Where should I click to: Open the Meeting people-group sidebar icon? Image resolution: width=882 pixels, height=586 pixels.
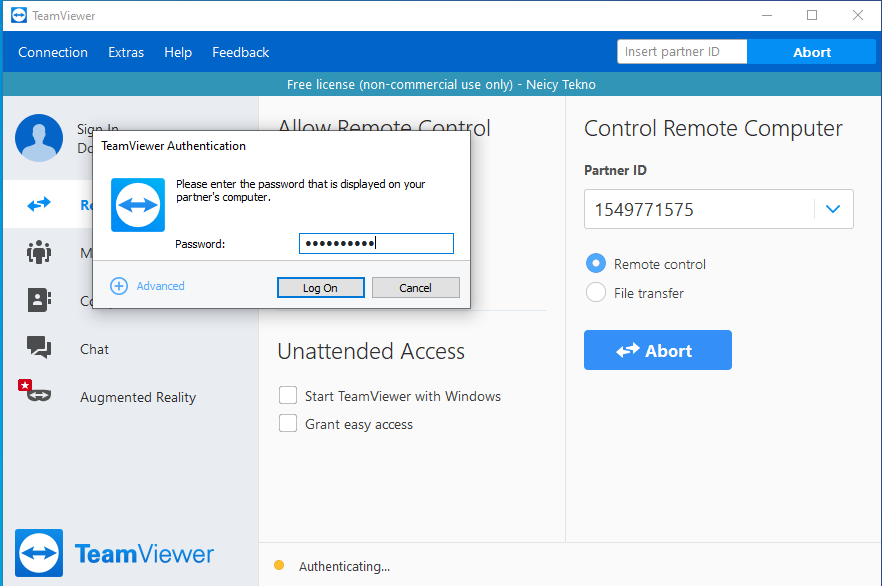click(39, 252)
